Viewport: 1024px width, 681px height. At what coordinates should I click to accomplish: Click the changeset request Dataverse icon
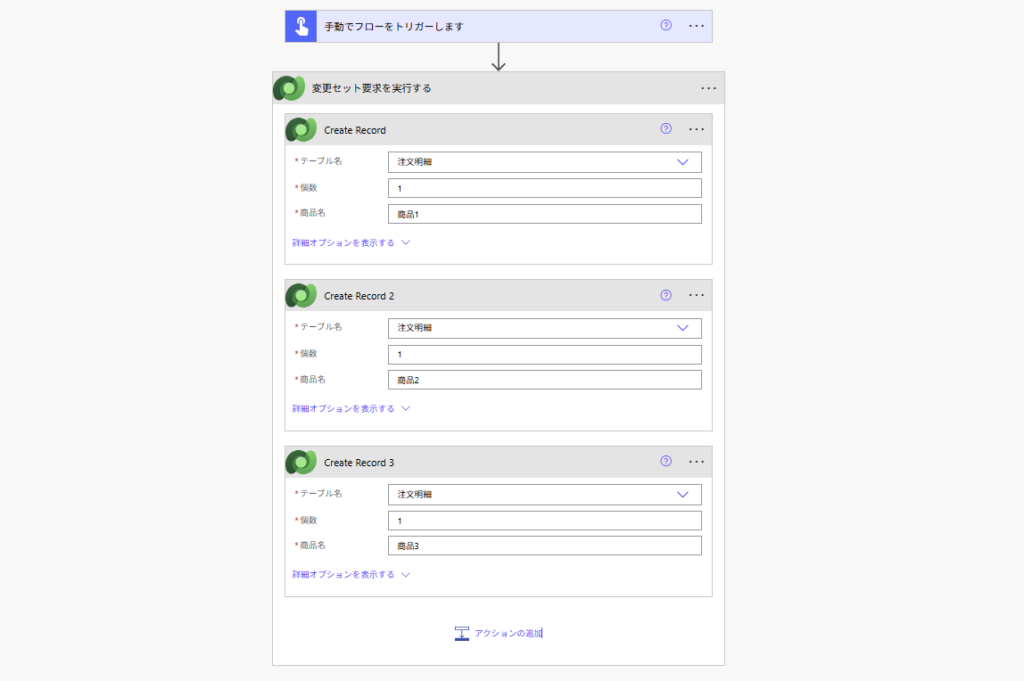289,88
